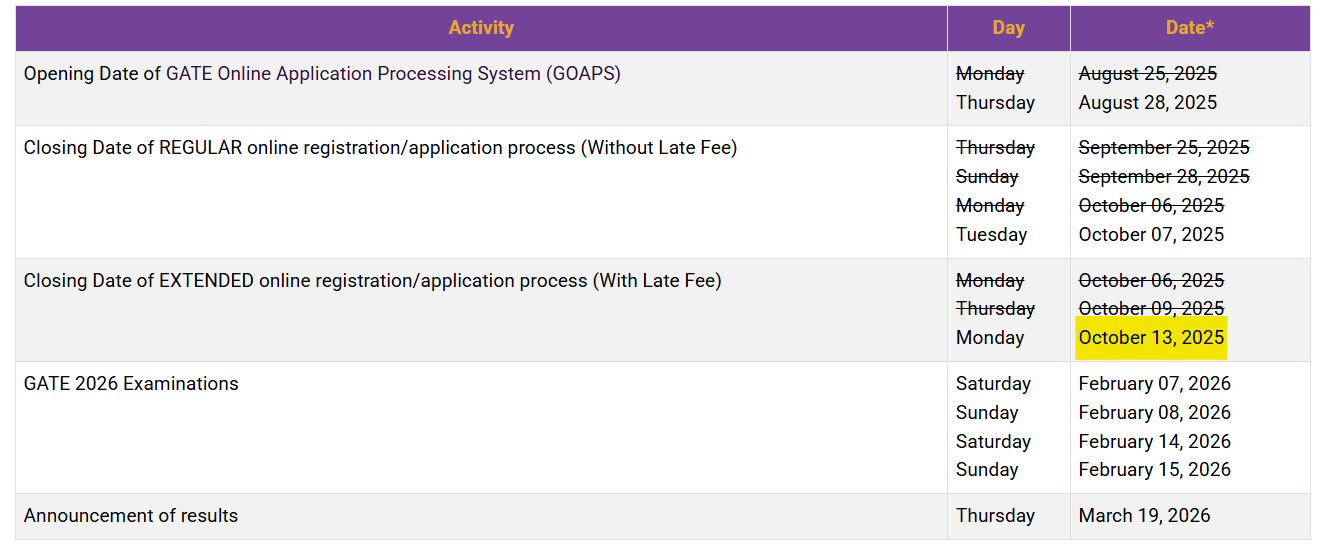This screenshot has height=549, width=1326.
Task: Select the GATE 2026 Examinations row label
Action: tap(131, 384)
